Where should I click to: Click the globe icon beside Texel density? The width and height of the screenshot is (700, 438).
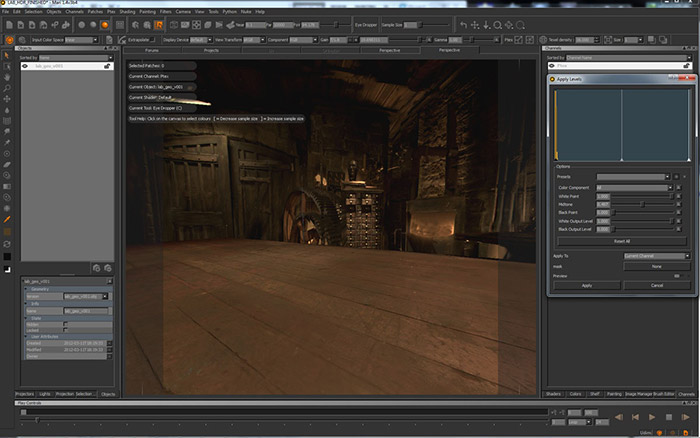click(x=543, y=40)
